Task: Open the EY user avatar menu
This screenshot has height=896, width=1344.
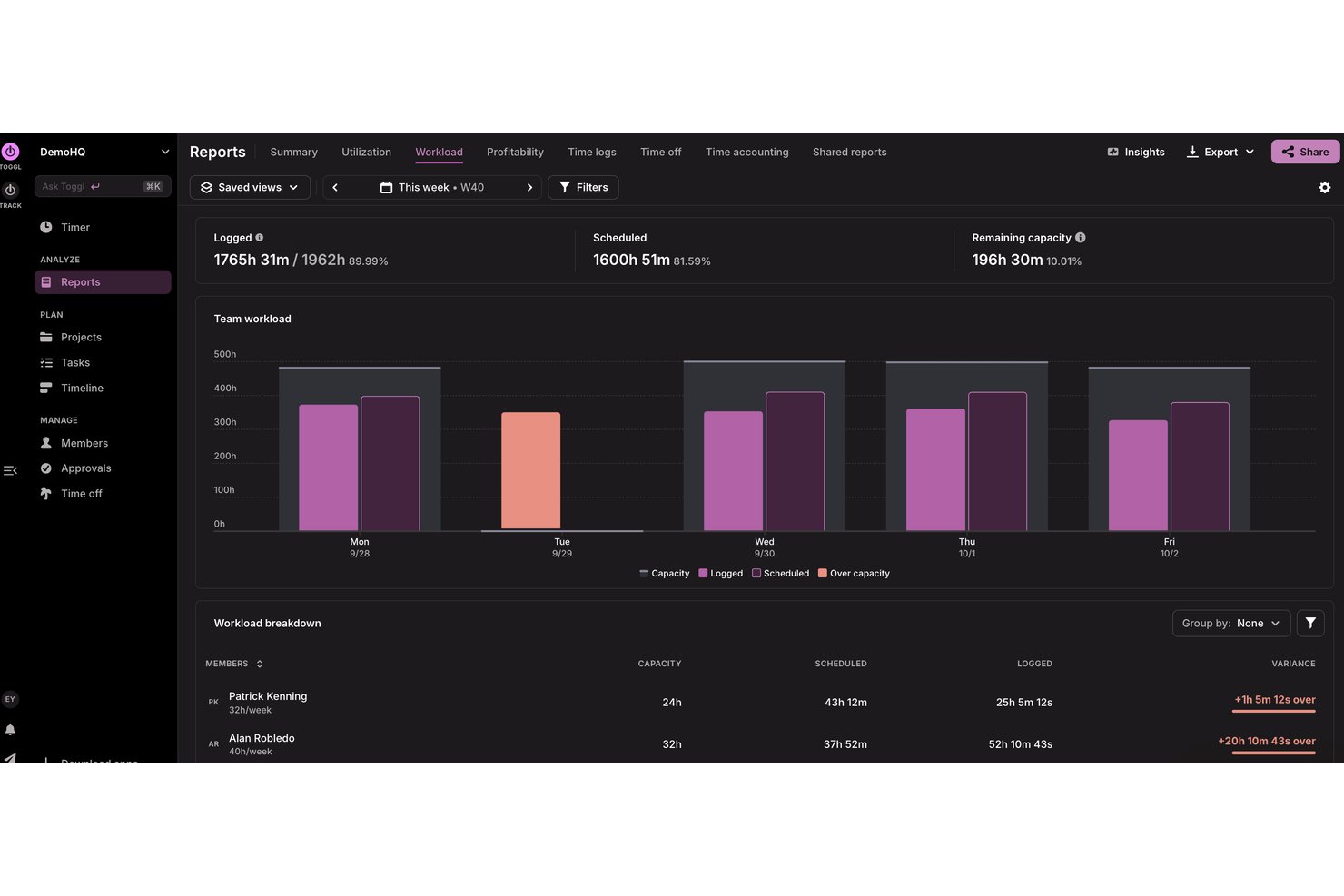Action: click(x=10, y=699)
